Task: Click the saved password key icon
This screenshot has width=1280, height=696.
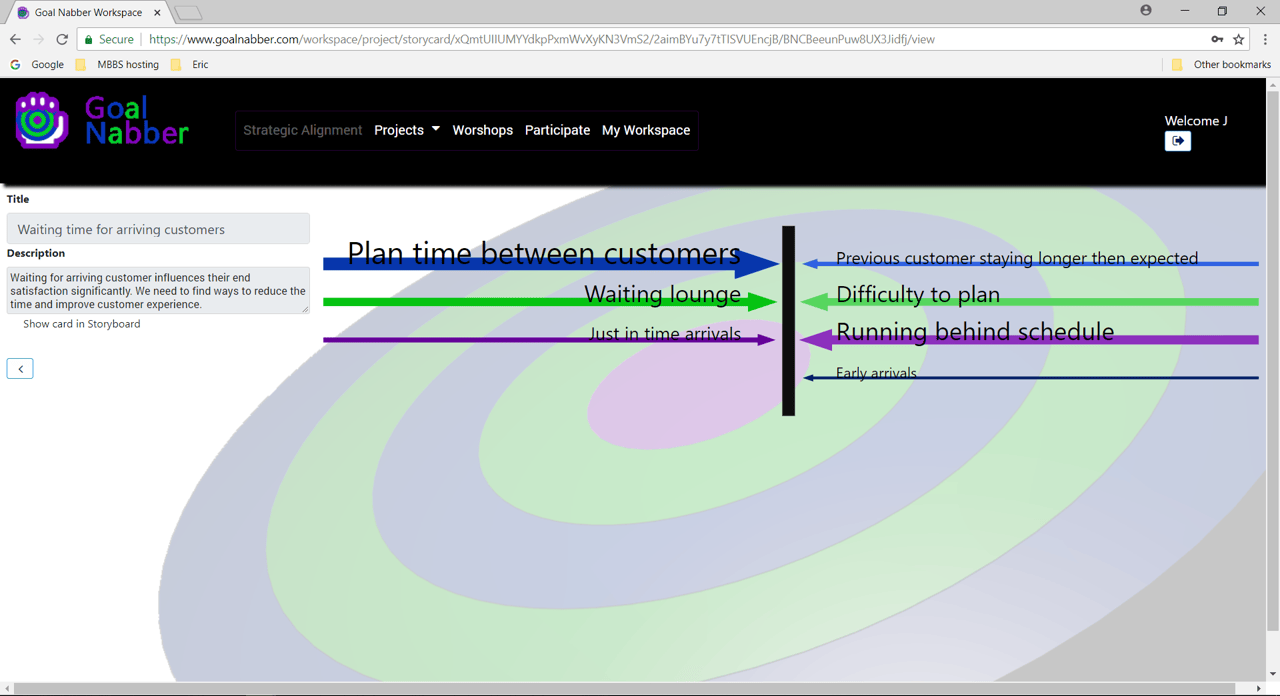Action: coord(1217,39)
